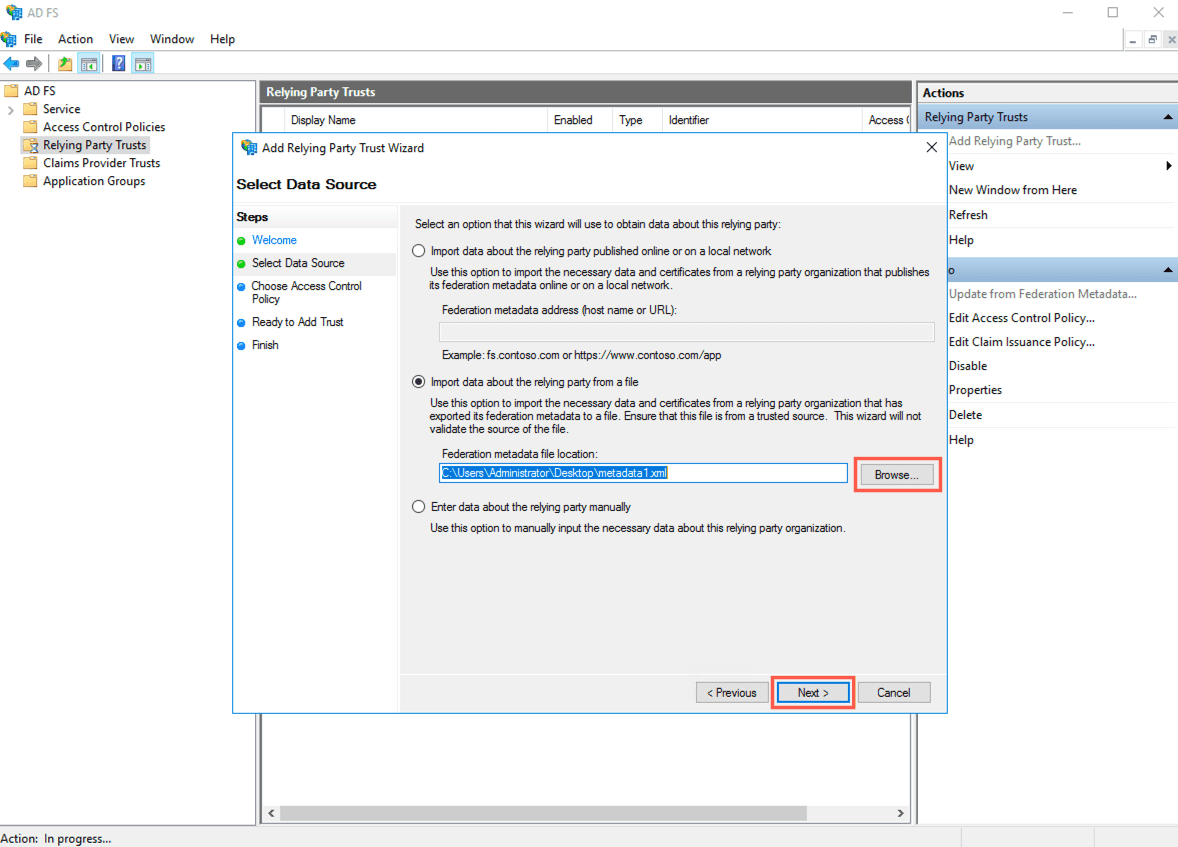Image resolution: width=1178 pixels, height=847 pixels.
Task: Open Help via the blue question-mark icon
Action: point(118,64)
